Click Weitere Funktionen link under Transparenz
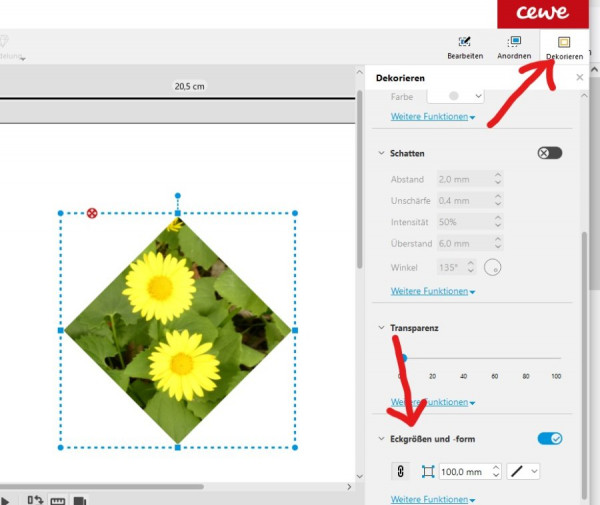Image resolution: width=600 pixels, height=505 pixels. (433, 402)
